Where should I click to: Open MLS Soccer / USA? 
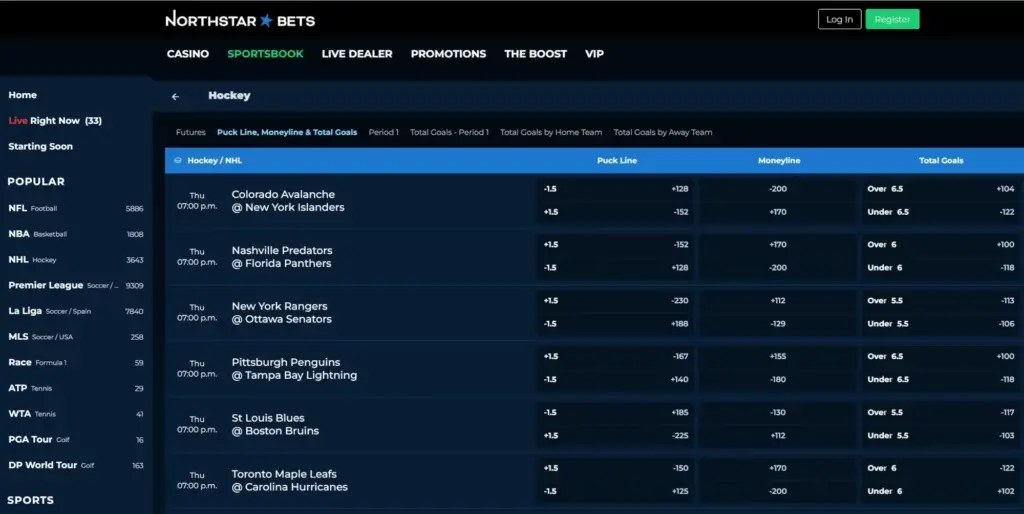click(x=76, y=336)
